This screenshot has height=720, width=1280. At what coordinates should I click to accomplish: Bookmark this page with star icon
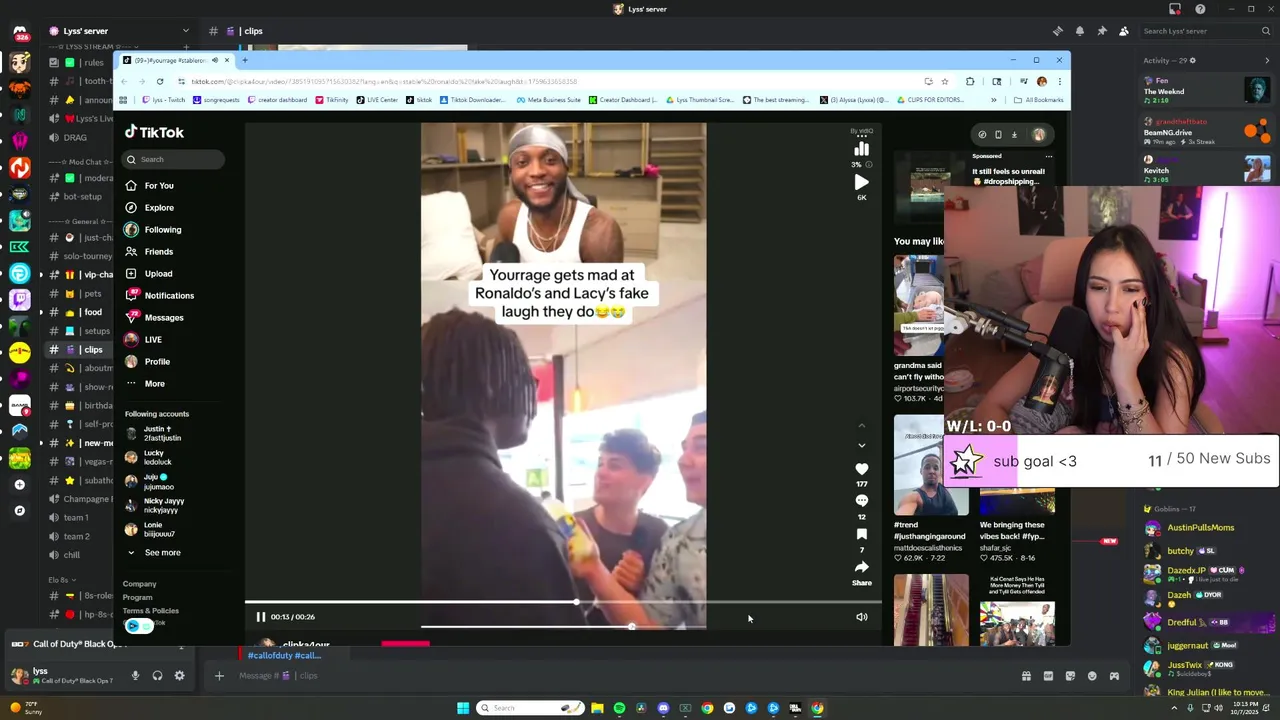pyautogui.click(x=945, y=81)
